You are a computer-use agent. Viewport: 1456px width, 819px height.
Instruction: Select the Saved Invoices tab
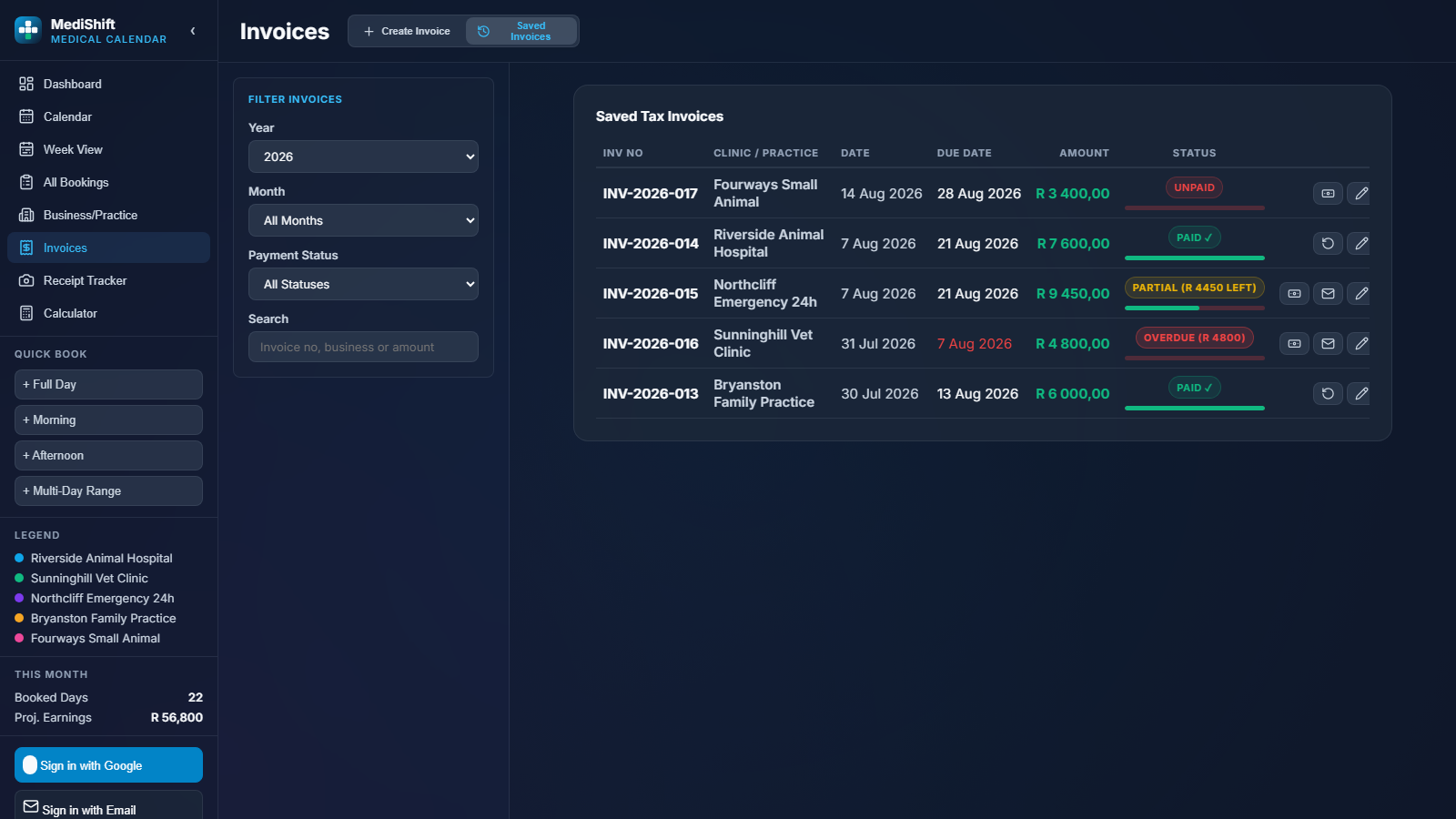521,31
